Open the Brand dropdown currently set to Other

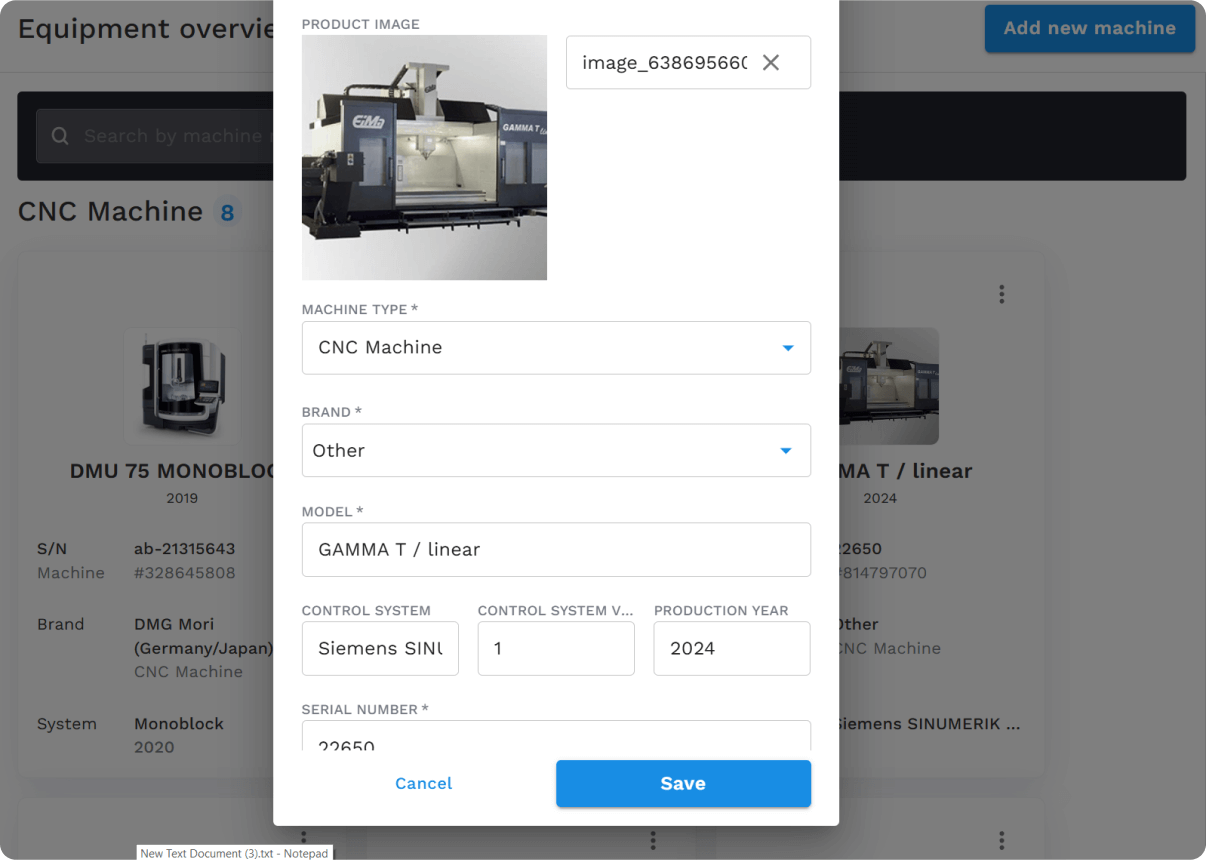pyautogui.click(x=556, y=450)
